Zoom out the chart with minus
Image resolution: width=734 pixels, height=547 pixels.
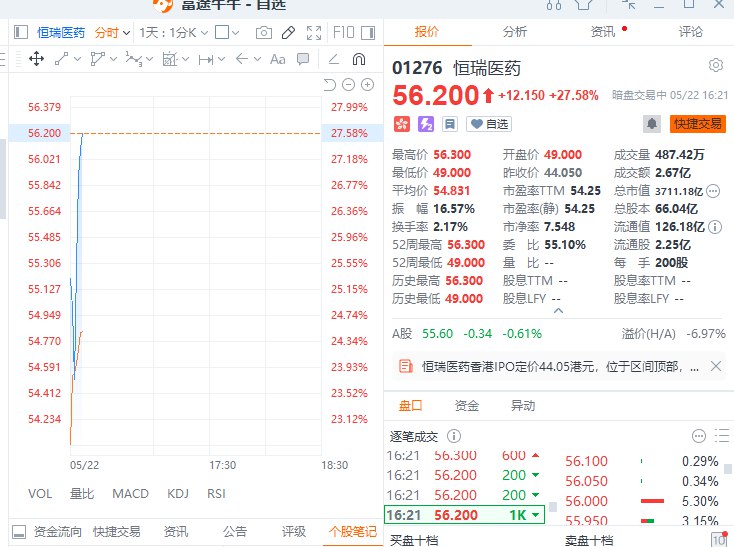348,85
